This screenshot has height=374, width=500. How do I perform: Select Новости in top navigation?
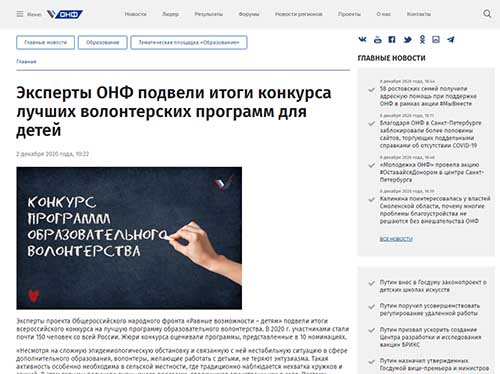[135, 14]
